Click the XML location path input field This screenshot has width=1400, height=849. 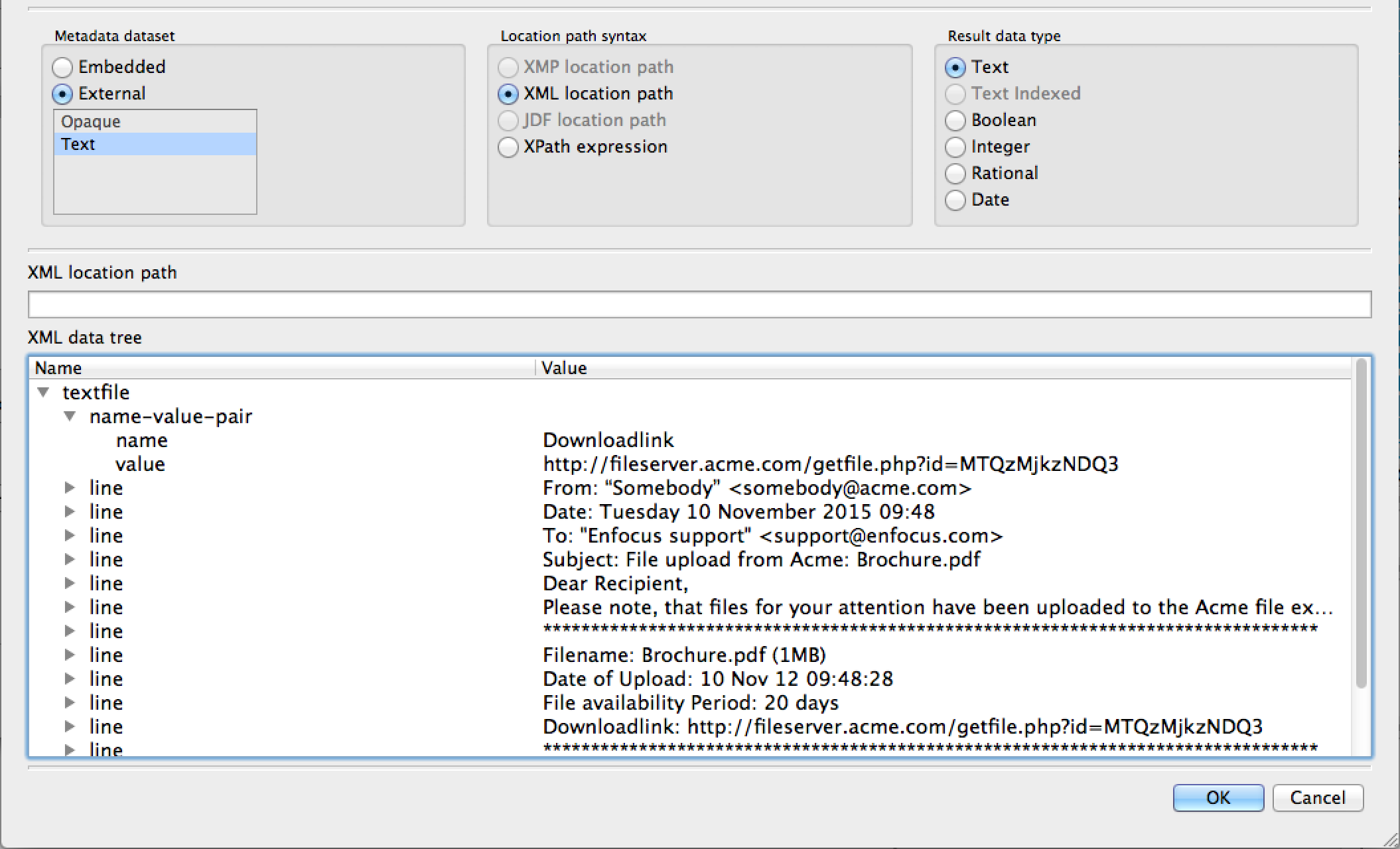tap(699, 305)
